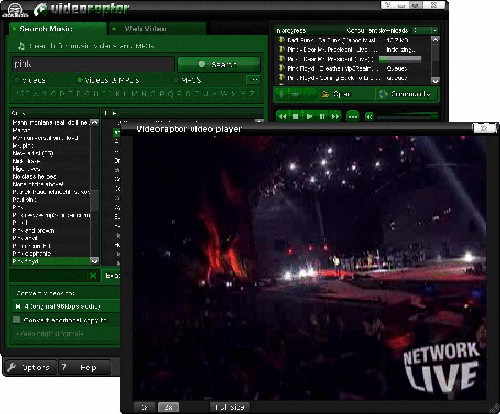The width and height of the screenshot is (500, 414).
Task: Filter artists by the letter Z
Action: pos(252,94)
